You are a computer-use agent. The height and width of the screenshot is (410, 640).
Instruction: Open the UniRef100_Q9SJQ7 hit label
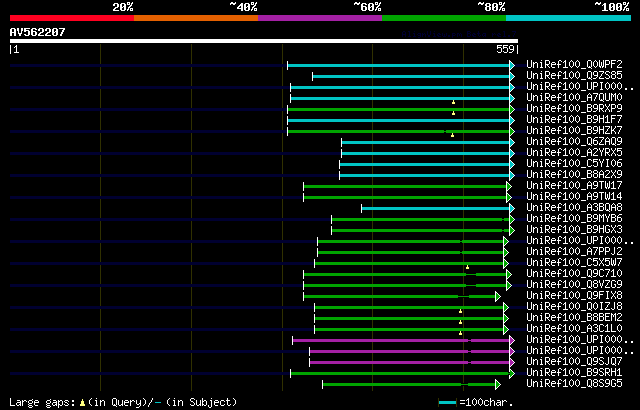pyautogui.click(x=574, y=362)
